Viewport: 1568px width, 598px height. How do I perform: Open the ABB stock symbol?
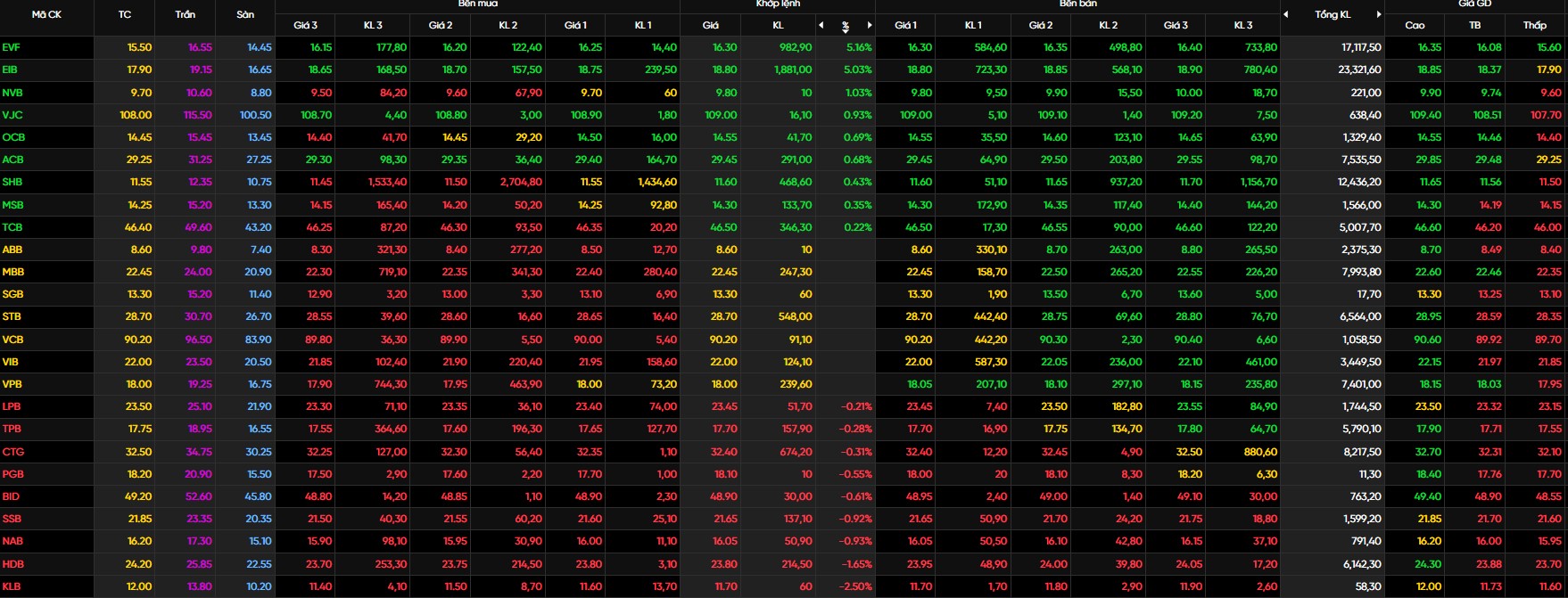[x=12, y=250]
